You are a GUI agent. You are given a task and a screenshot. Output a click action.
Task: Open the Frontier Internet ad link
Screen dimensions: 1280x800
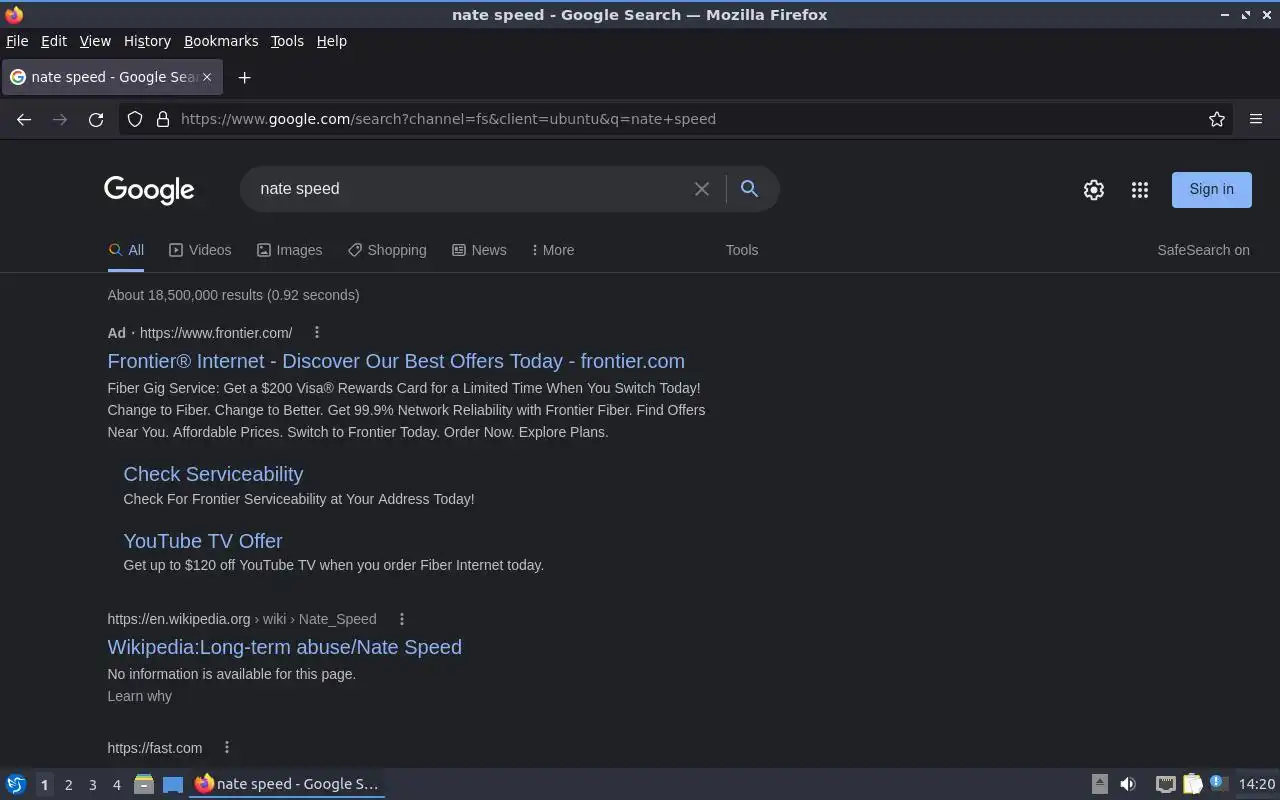pos(396,361)
